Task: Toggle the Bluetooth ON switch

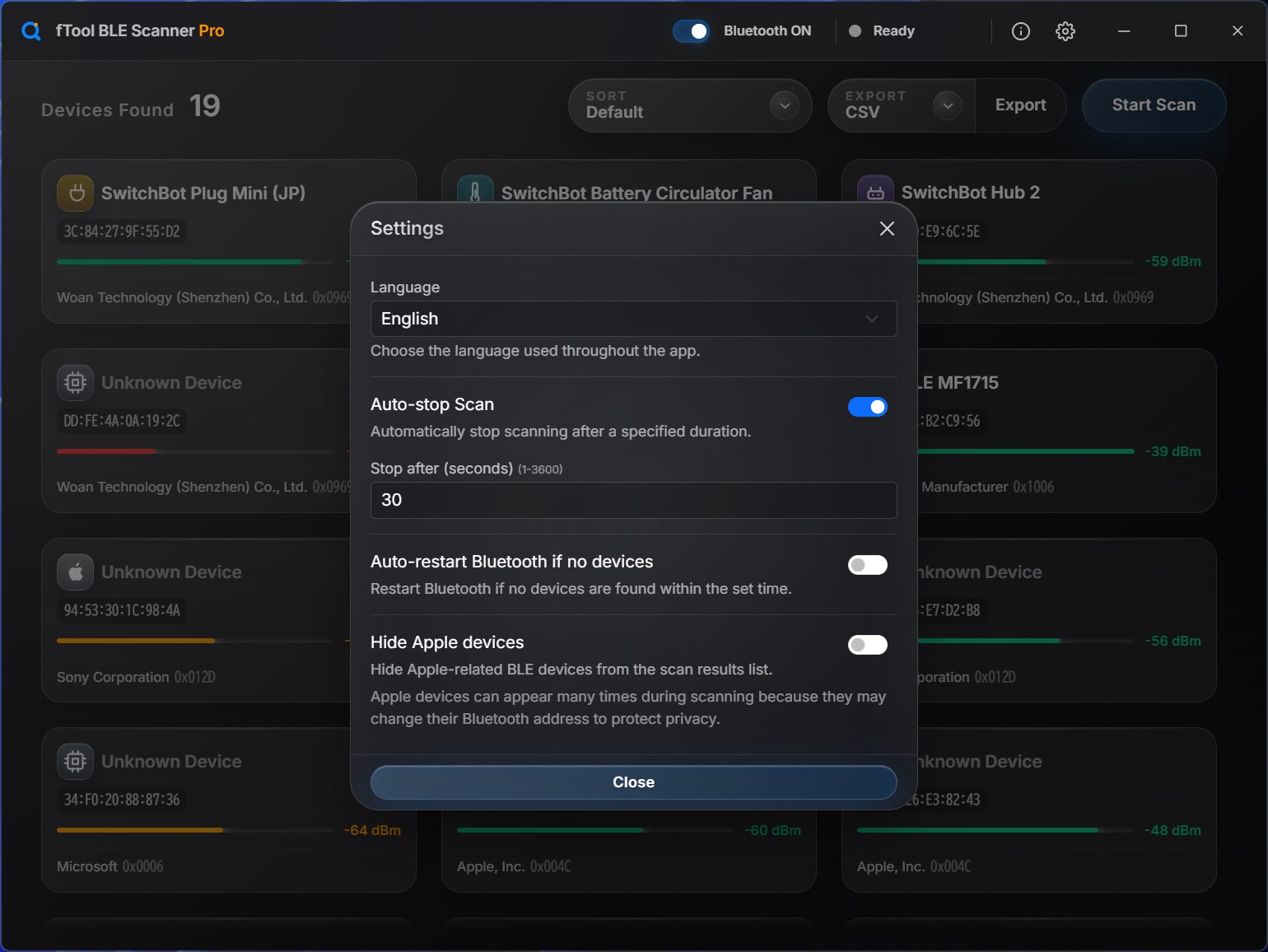Action: click(691, 31)
